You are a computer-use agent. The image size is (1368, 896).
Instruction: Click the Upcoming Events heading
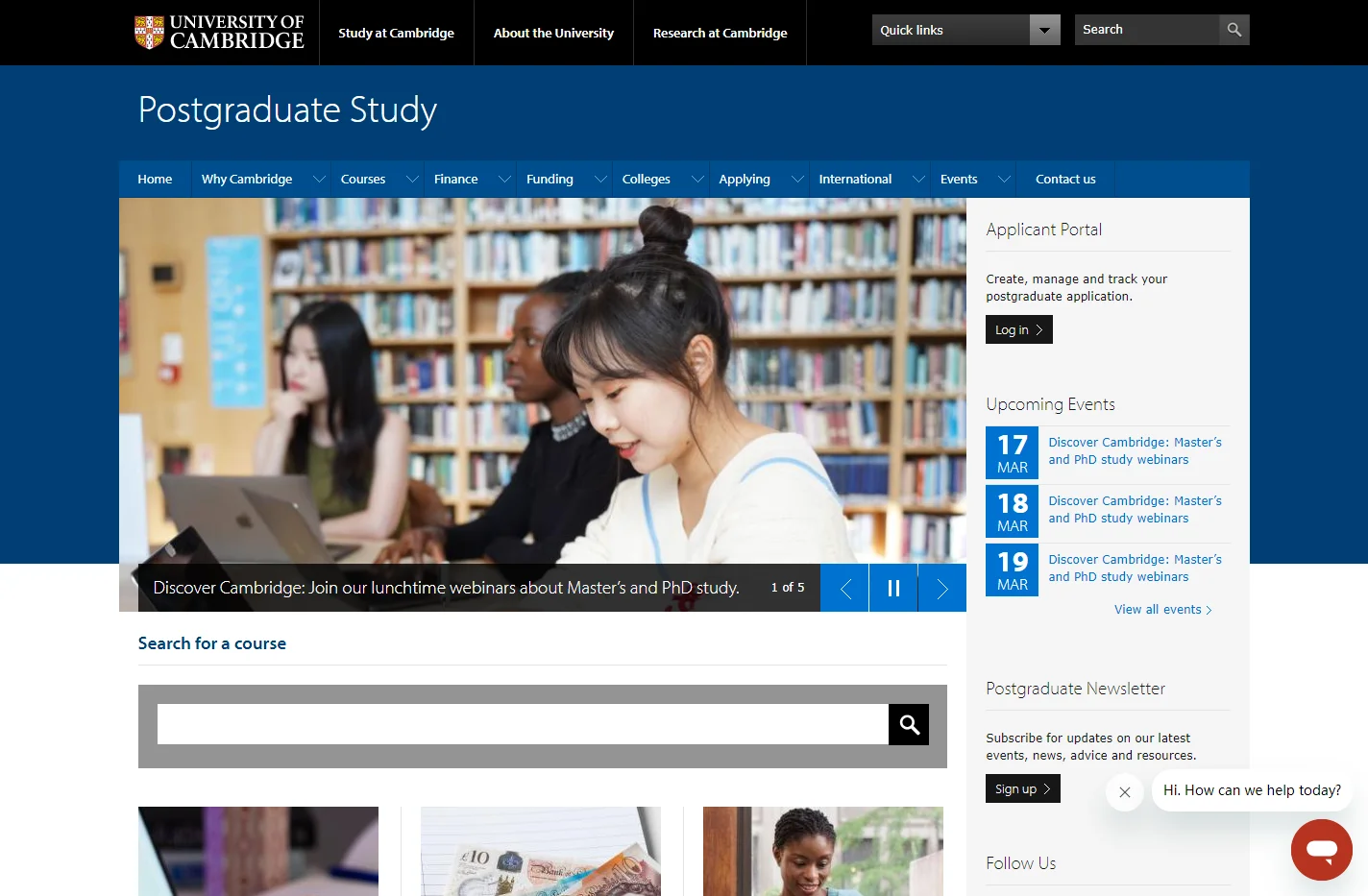point(1050,404)
